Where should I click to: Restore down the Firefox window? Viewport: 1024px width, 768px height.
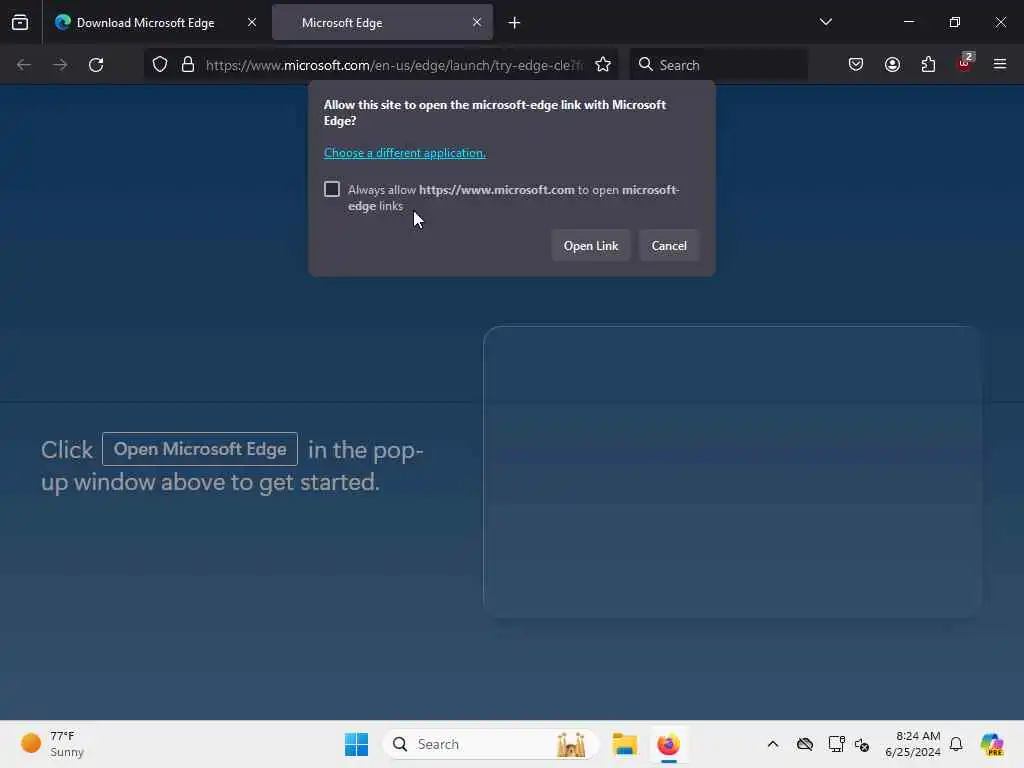pyautogui.click(x=954, y=22)
